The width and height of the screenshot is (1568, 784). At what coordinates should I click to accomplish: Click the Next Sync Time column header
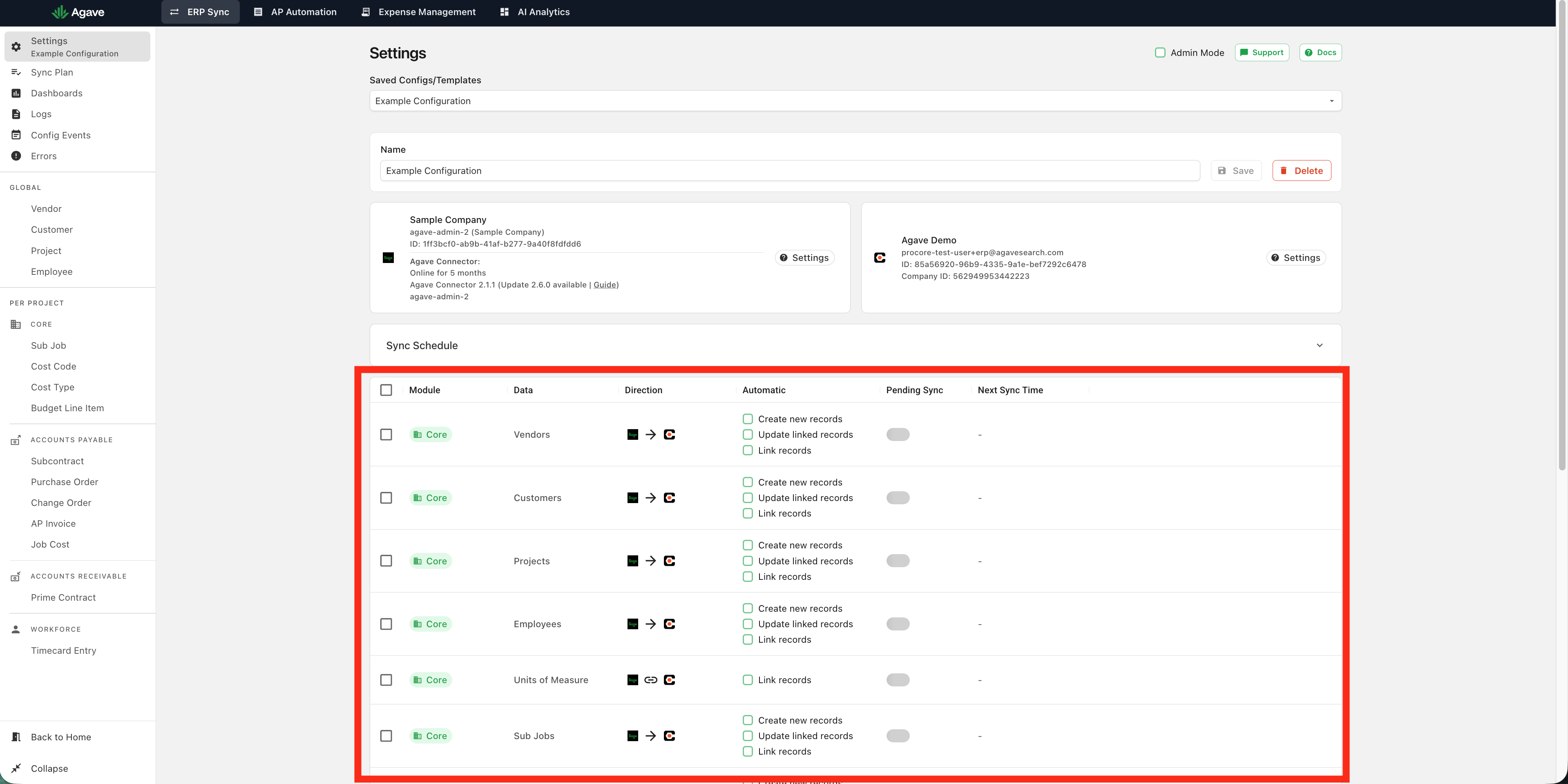(x=1010, y=390)
